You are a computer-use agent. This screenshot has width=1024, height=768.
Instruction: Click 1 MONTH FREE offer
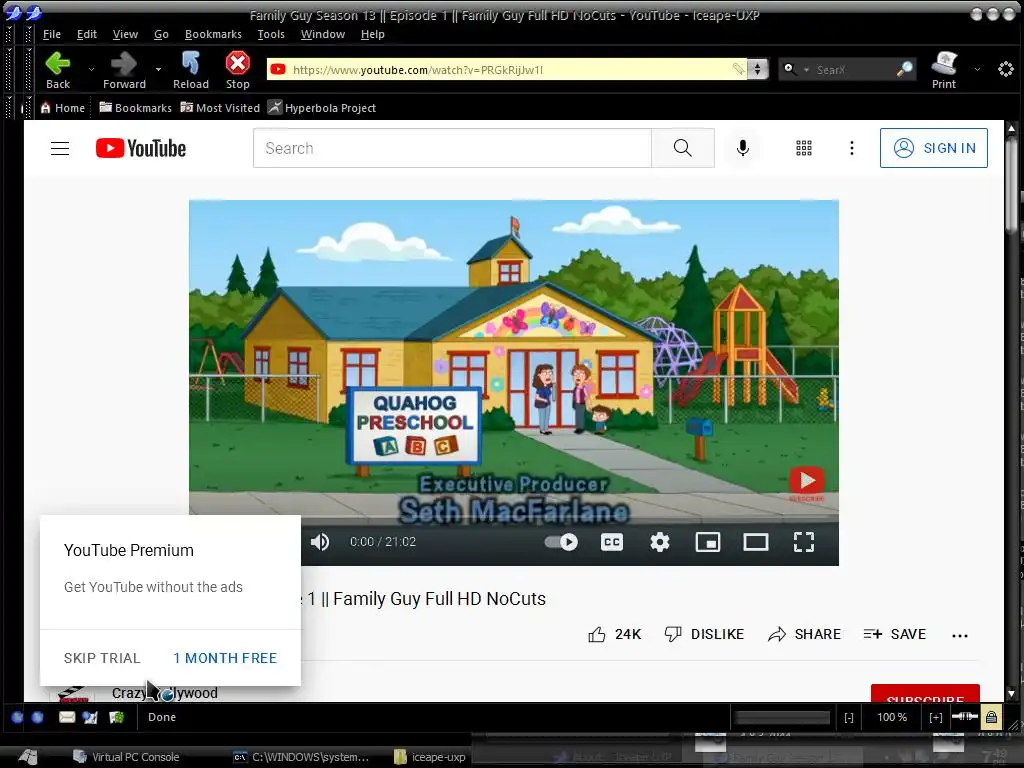click(225, 658)
